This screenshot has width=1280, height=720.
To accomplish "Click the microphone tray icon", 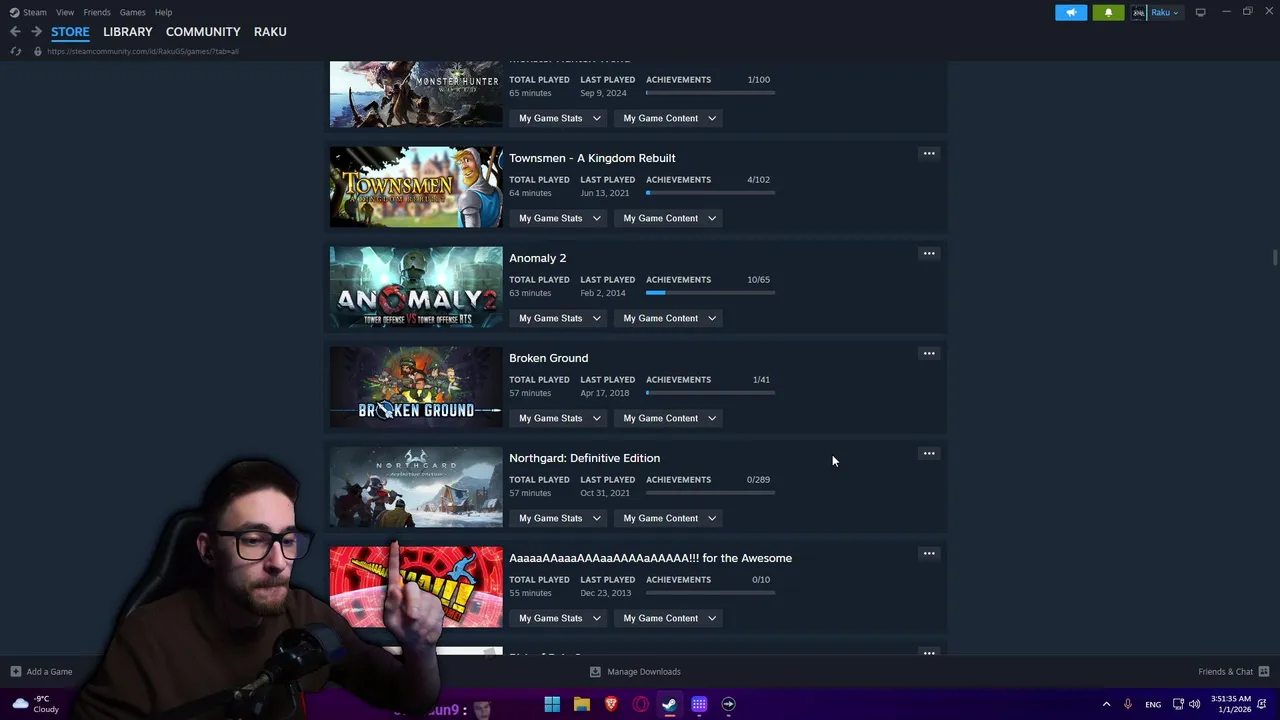I will (x=1128, y=704).
